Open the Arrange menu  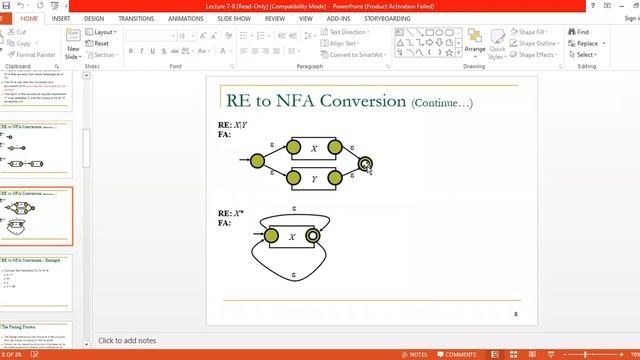click(475, 43)
